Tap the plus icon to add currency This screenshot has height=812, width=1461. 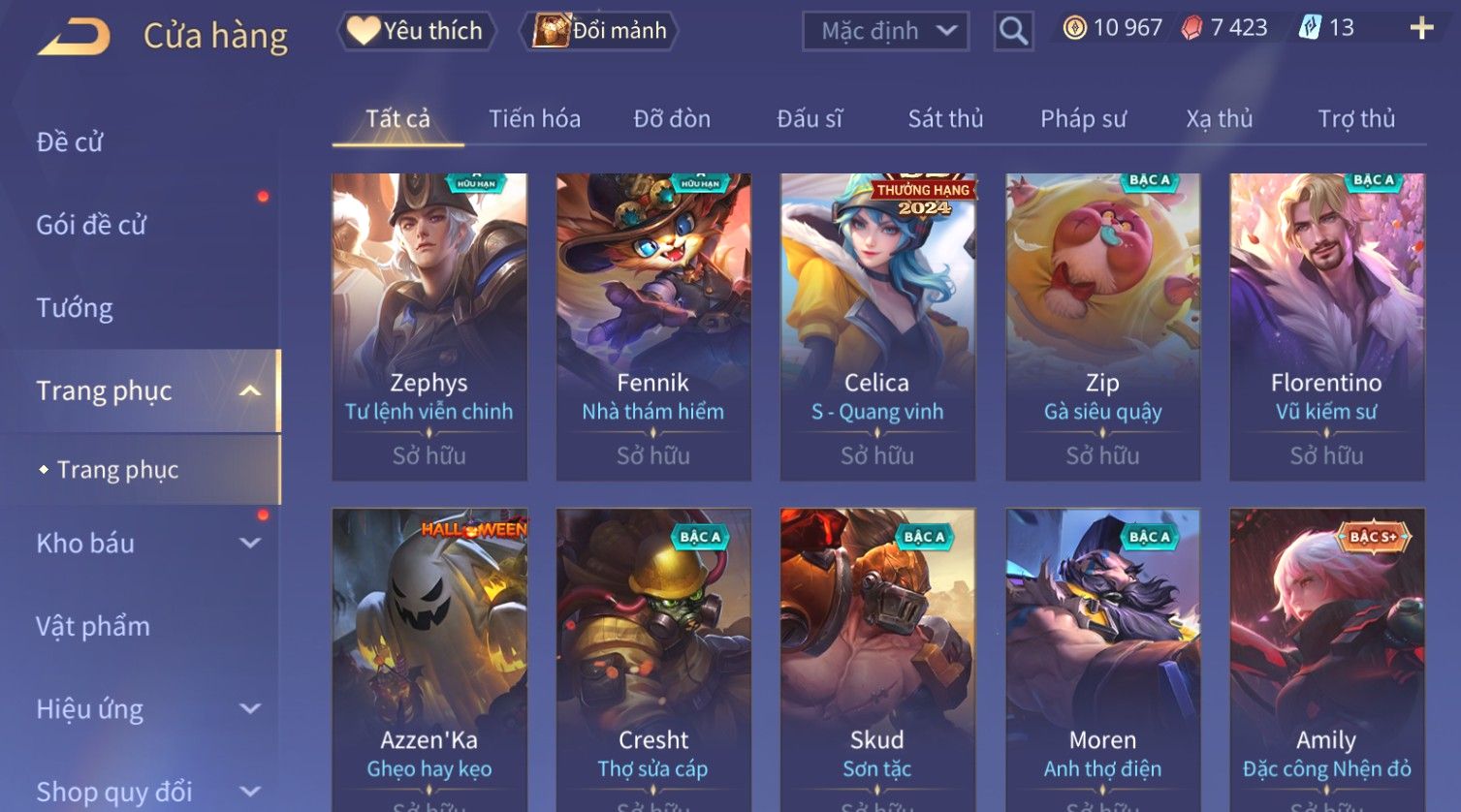1421,28
